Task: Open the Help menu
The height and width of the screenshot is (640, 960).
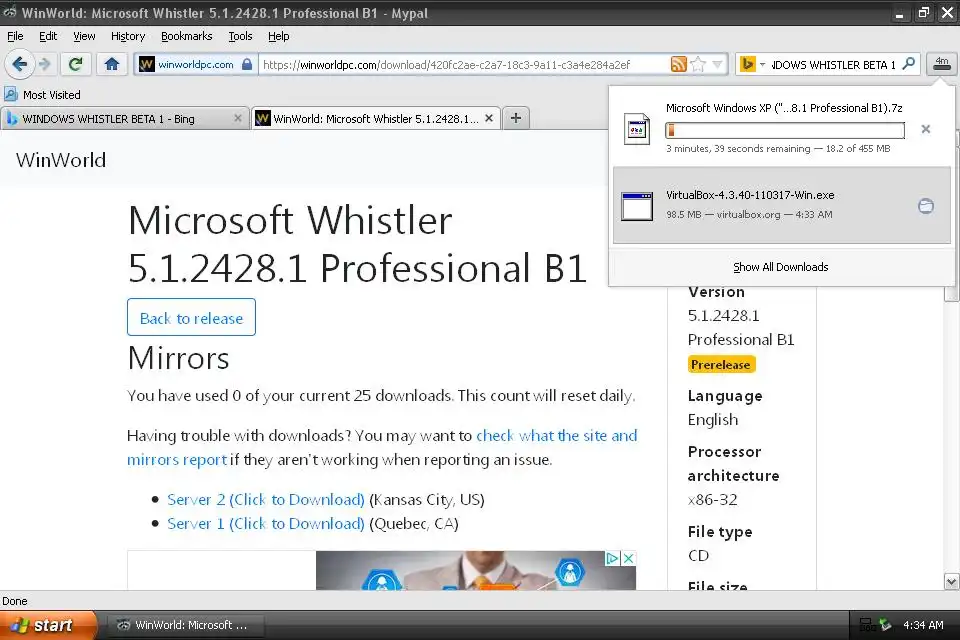Action: click(x=279, y=36)
